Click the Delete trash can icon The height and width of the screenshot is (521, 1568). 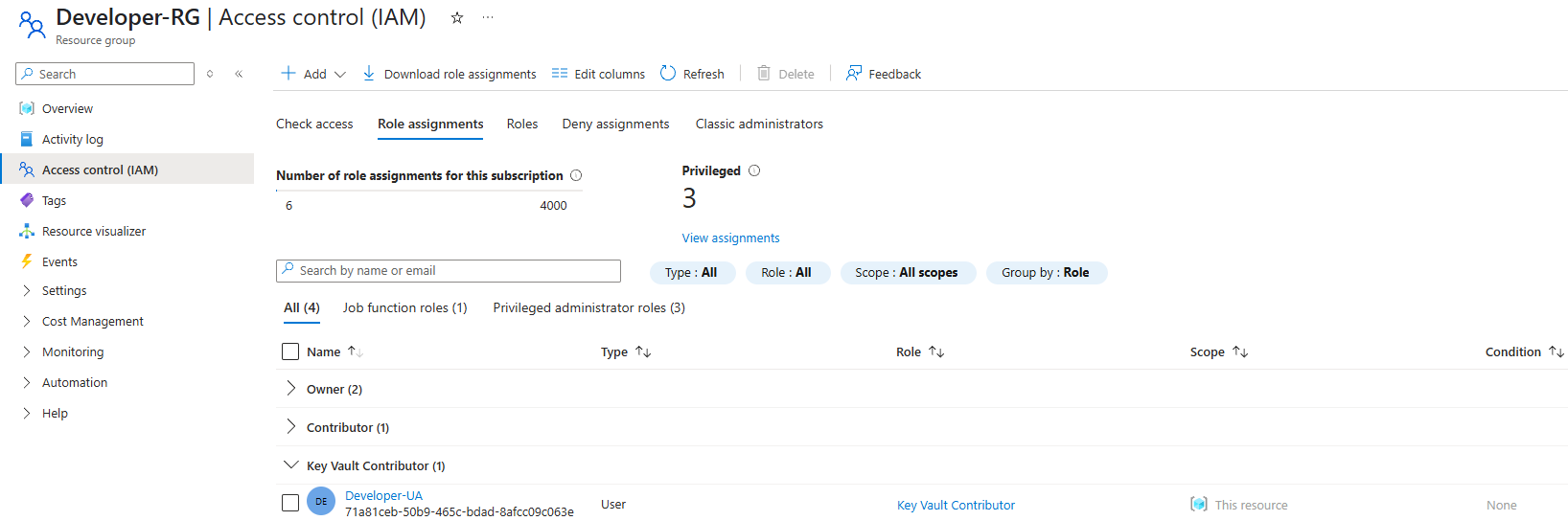(x=764, y=73)
